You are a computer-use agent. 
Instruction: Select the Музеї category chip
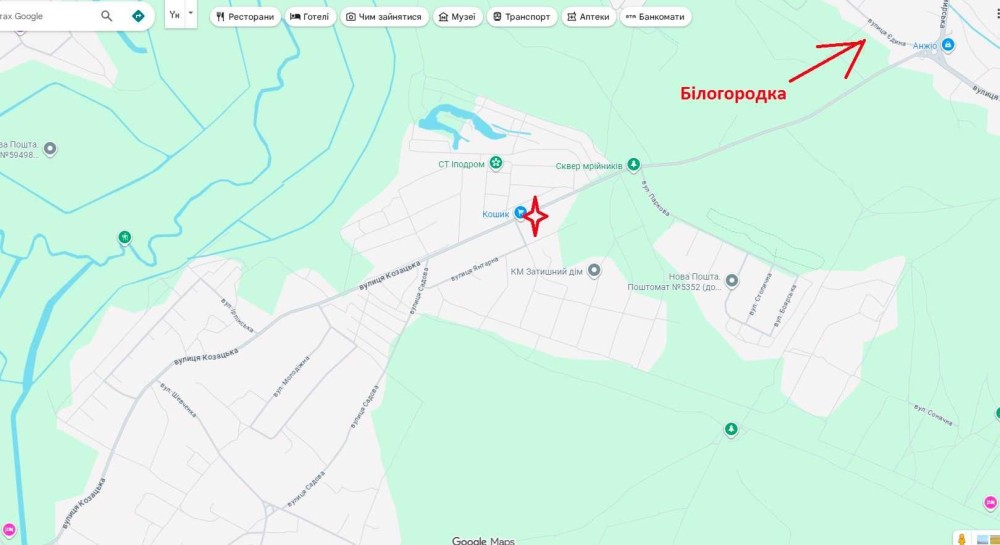[x=457, y=17]
